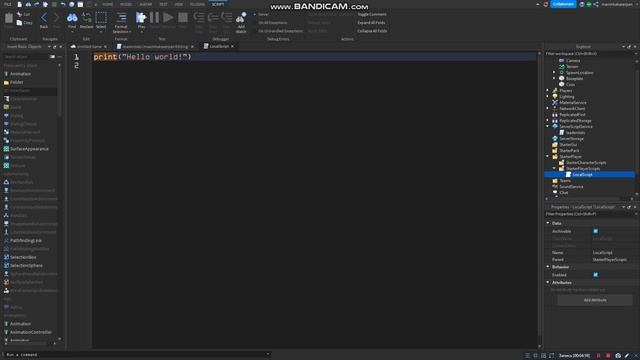Click the Cut icon in Clipboard
Image resolution: width=640 pixels, height=360 pixels.
pos(19,14)
